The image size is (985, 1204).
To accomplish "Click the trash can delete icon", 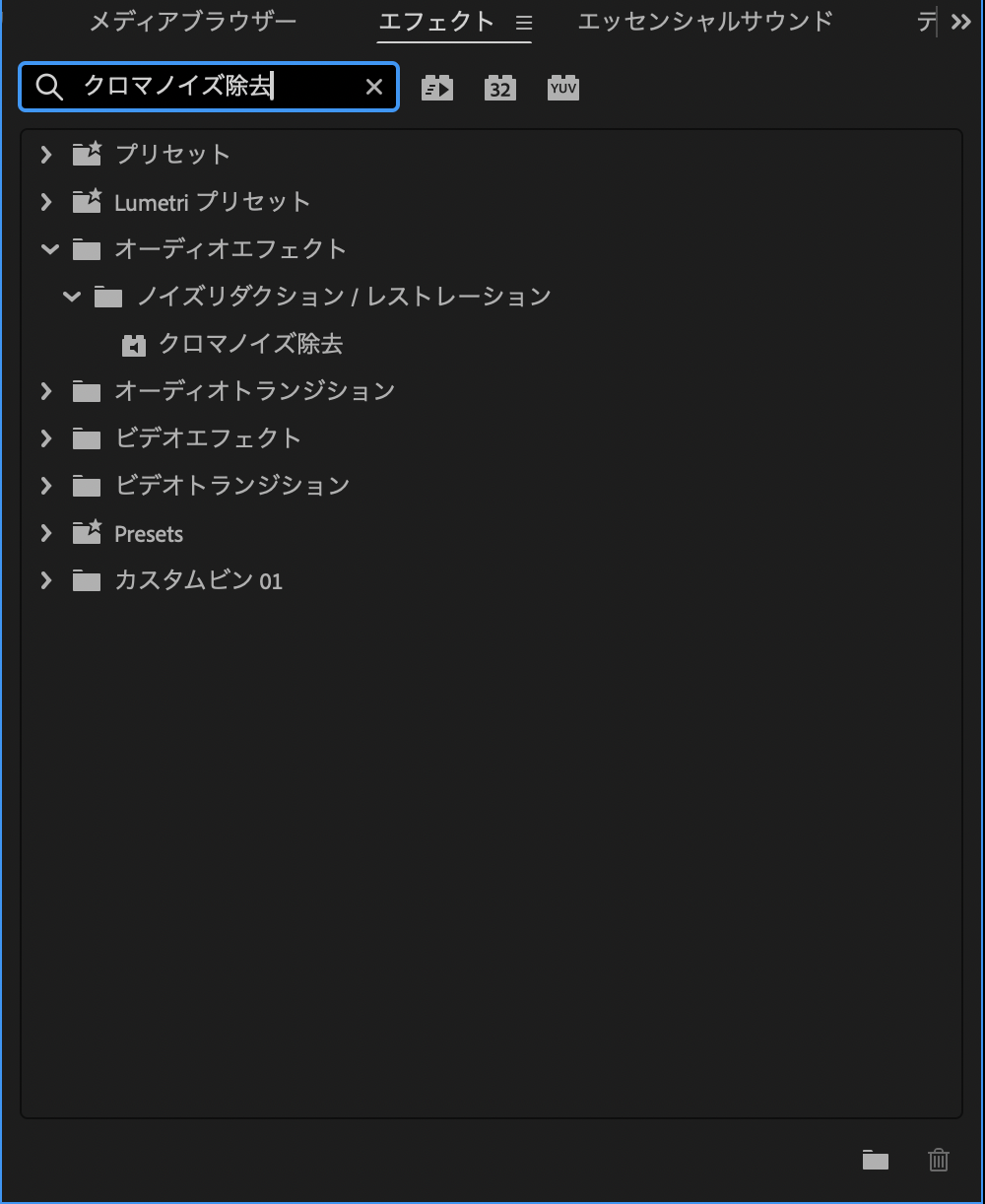I will tap(939, 1160).
